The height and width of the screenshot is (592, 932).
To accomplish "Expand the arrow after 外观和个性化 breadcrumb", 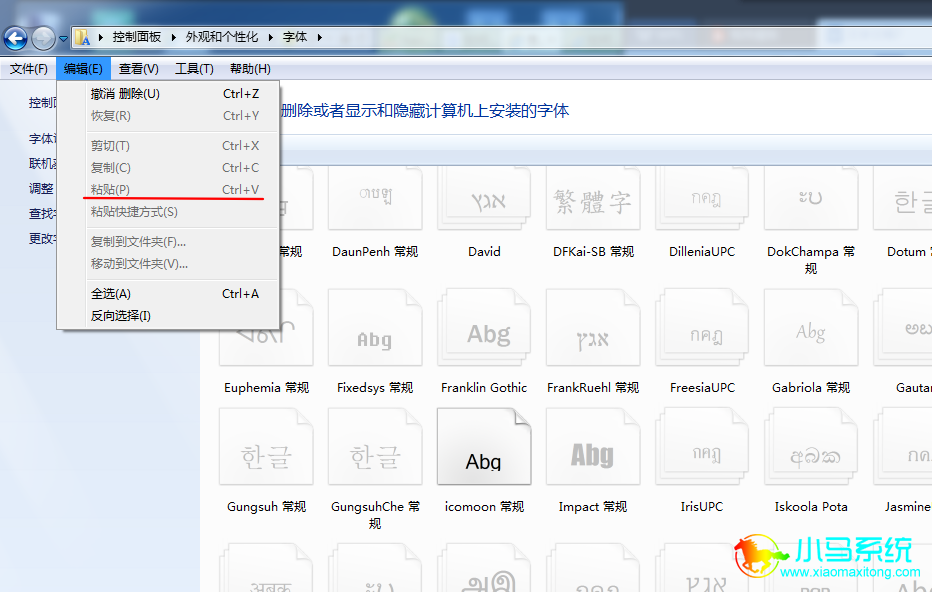I will coord(270,37).
